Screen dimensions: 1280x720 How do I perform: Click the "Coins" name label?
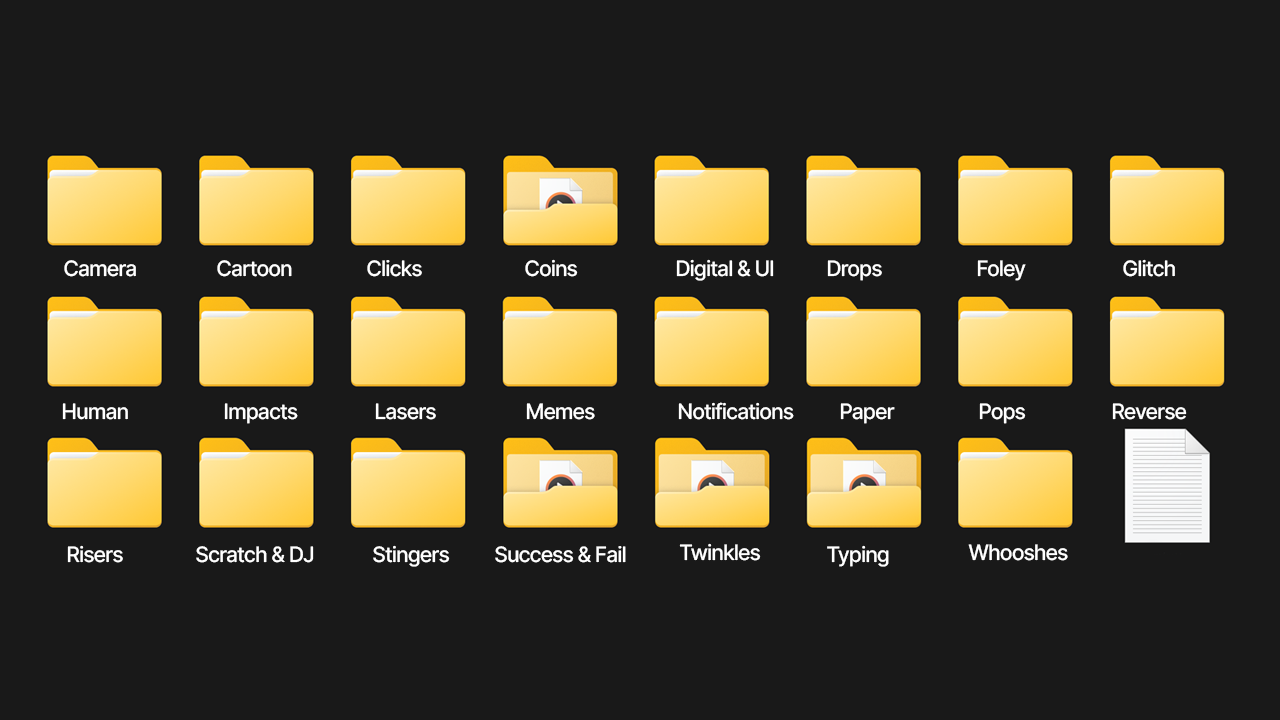click(551, 269)
